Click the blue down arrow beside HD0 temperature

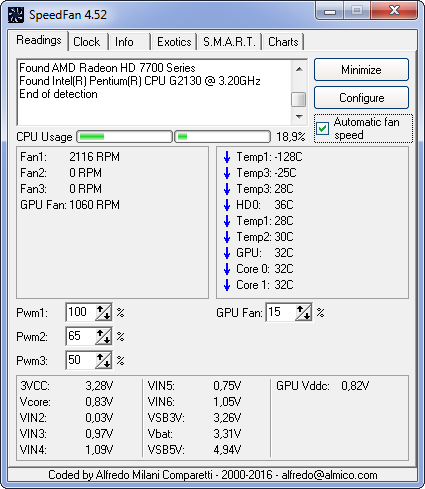pos(227,205)
